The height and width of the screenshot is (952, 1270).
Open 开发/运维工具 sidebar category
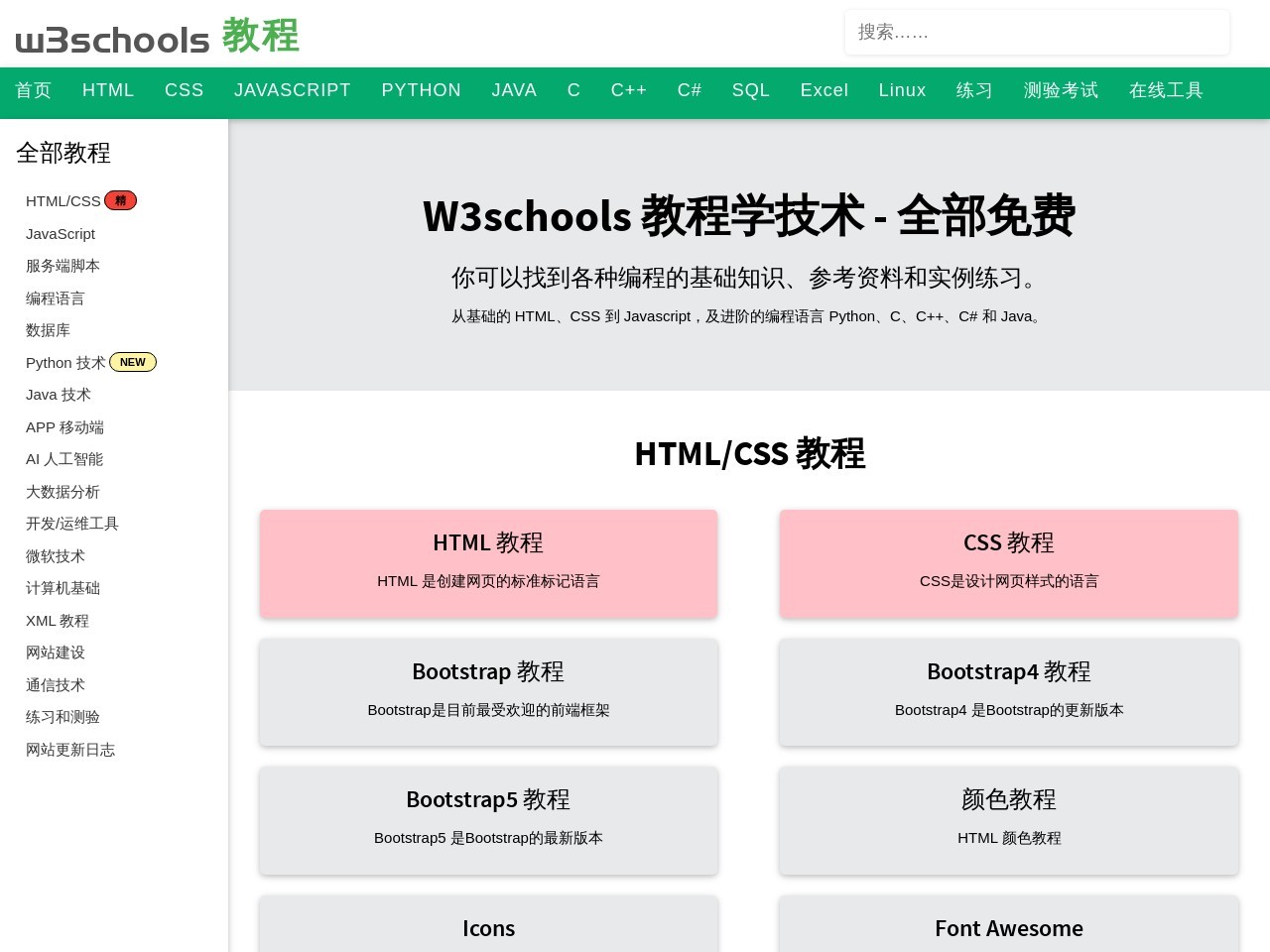click(x=72, y=524)
